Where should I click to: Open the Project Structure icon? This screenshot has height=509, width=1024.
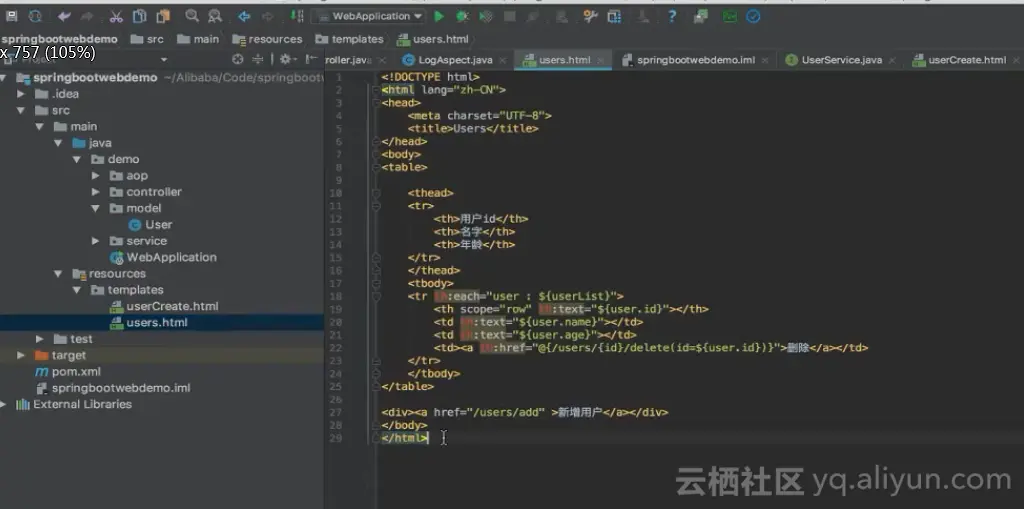coord(615,16)
